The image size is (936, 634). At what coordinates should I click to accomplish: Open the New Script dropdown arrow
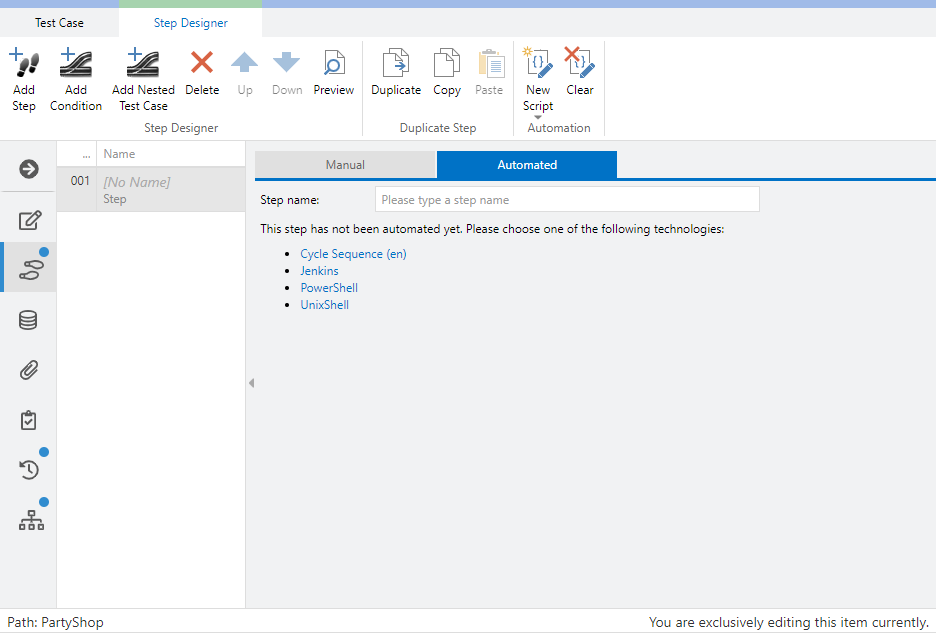[x=538, y=118]
